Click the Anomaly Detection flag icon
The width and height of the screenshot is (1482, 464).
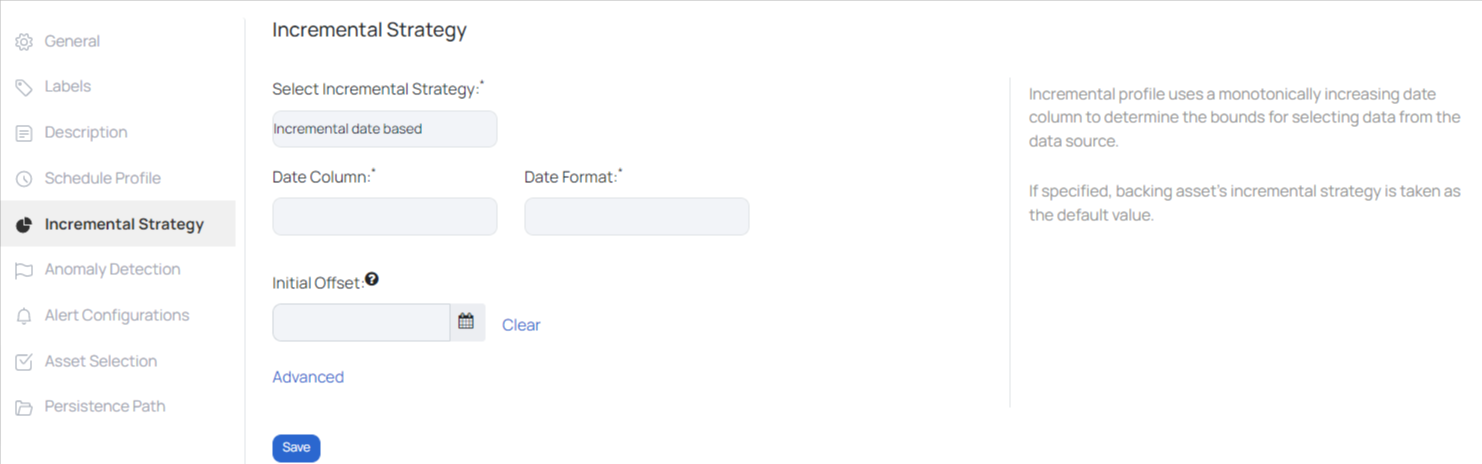coord(24,270)
